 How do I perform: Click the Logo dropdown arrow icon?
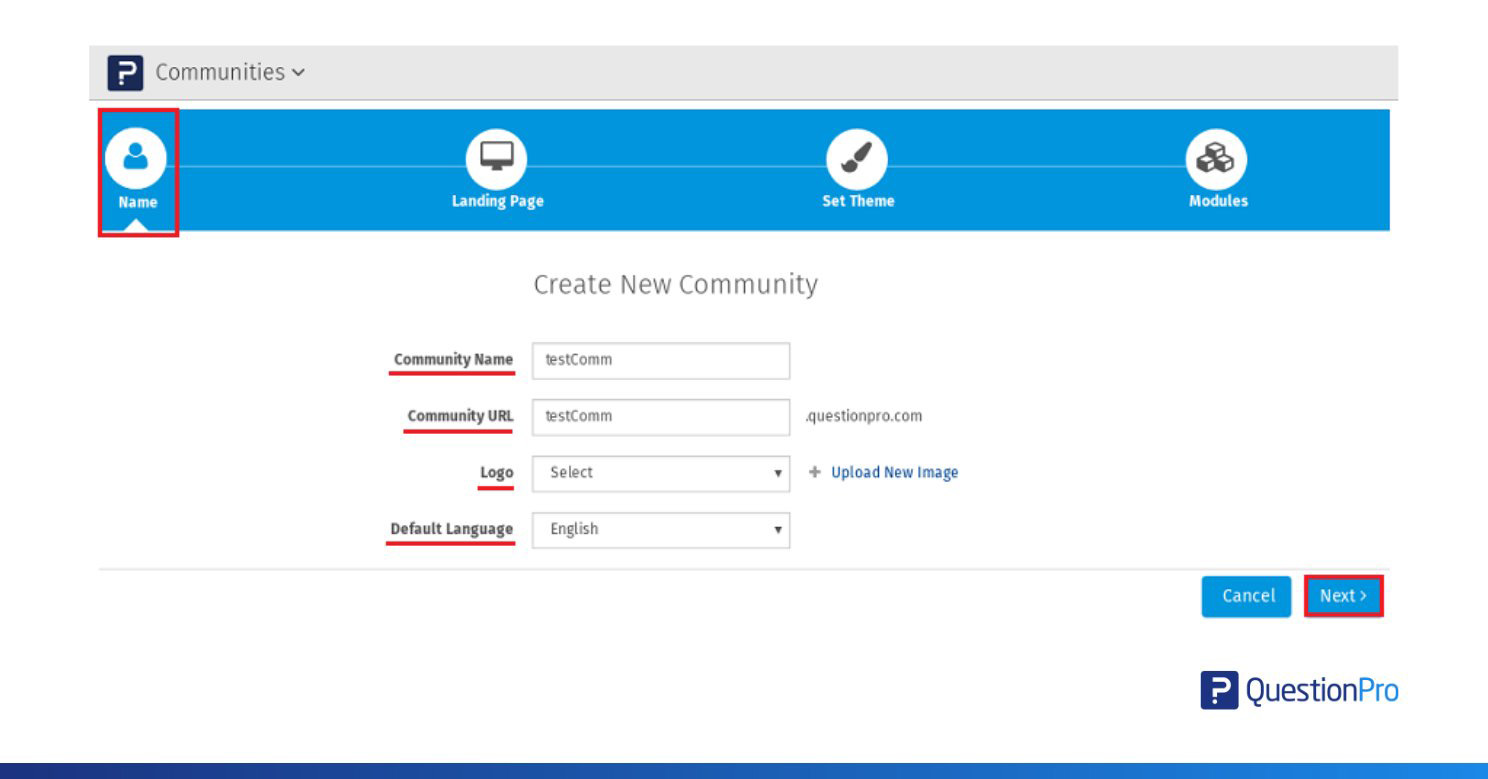point(777,473)
